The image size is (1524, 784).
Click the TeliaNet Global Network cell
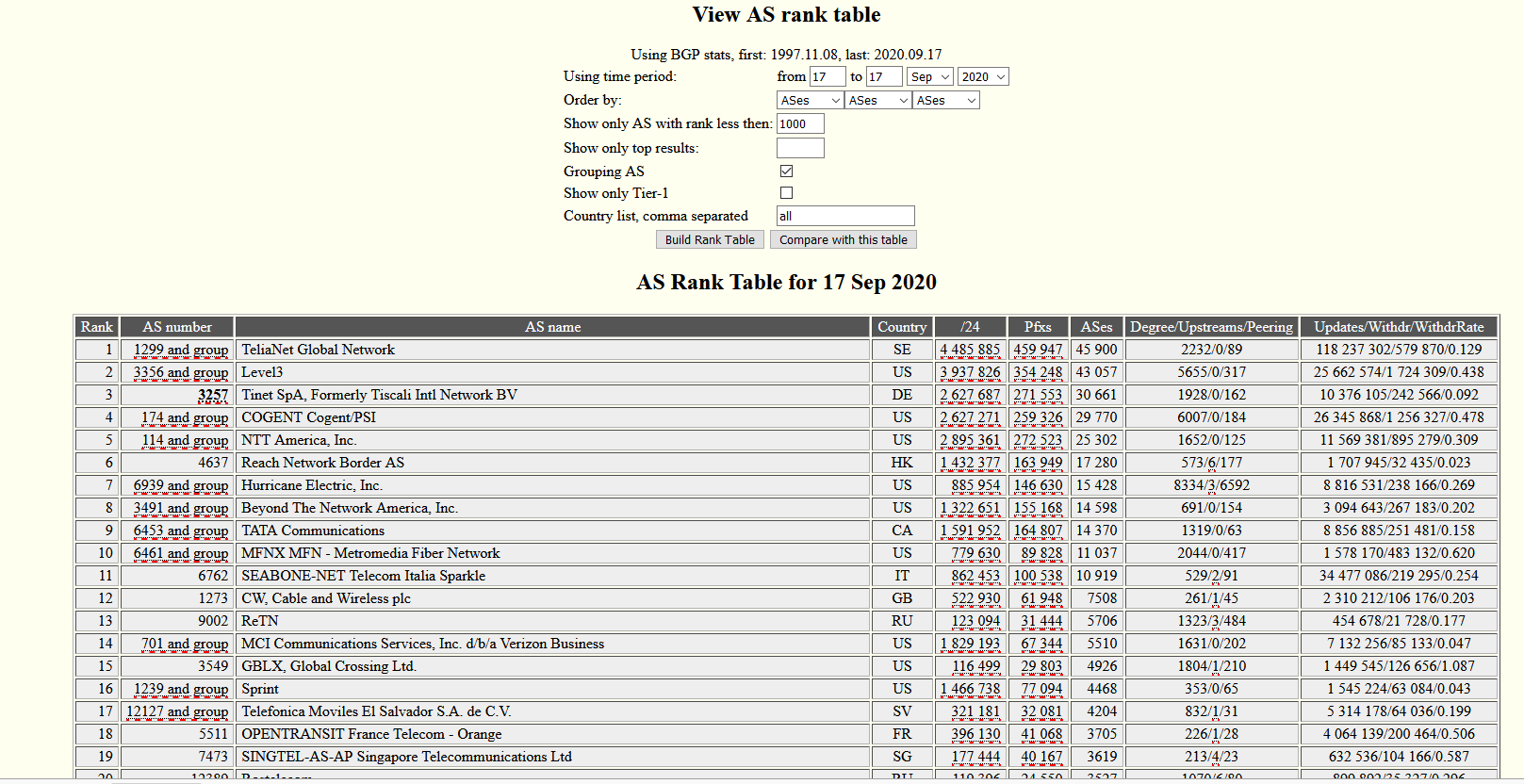point(552,350)
